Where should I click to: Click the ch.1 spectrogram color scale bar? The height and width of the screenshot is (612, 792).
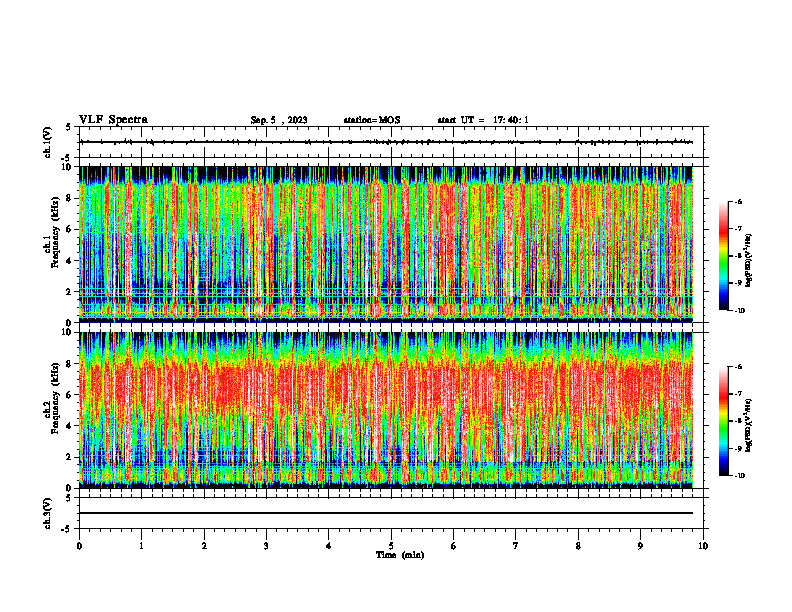pos(724,256)
